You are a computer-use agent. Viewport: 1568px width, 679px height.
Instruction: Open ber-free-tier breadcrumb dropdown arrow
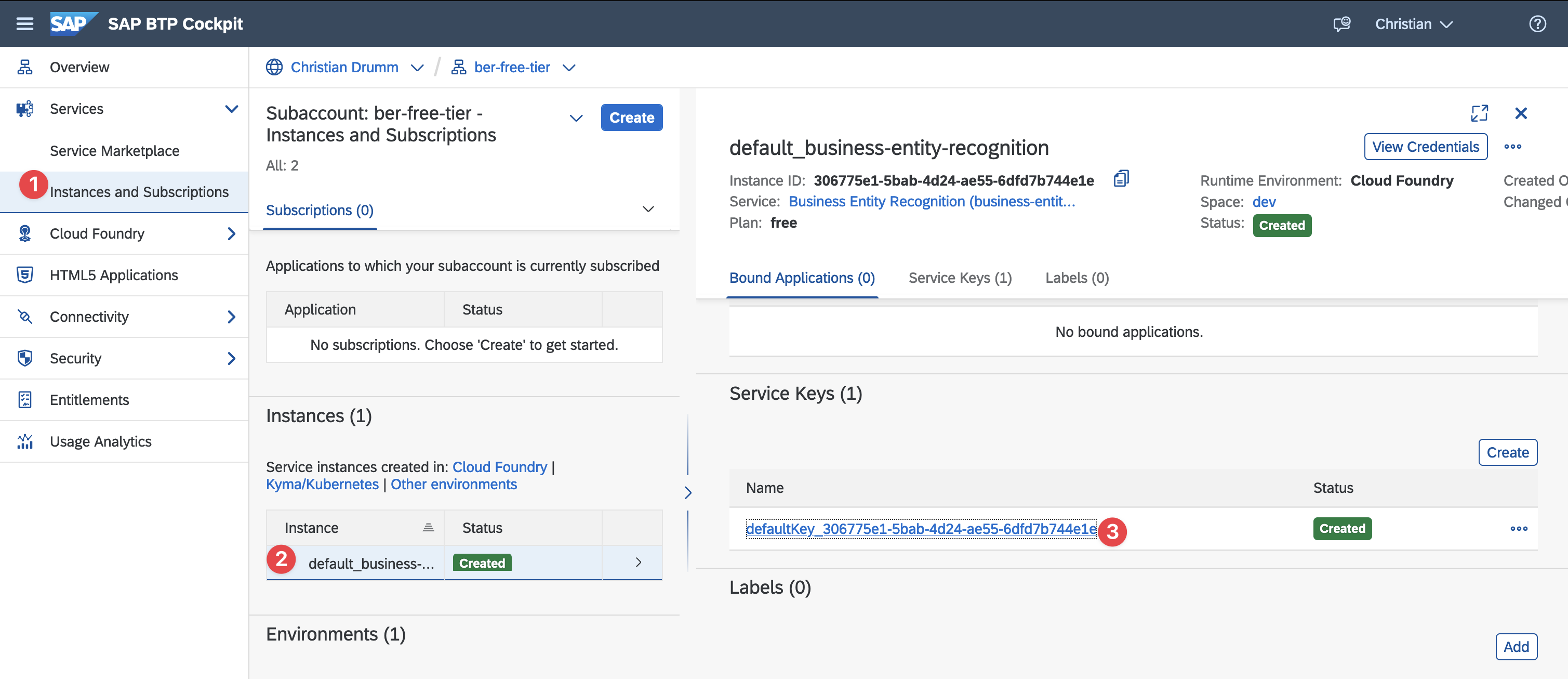click(568, 68)
